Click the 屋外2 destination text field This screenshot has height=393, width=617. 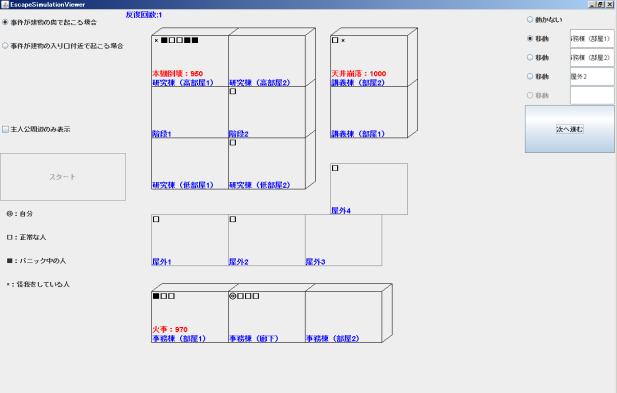pyautogui.click(x=592, y=76)
